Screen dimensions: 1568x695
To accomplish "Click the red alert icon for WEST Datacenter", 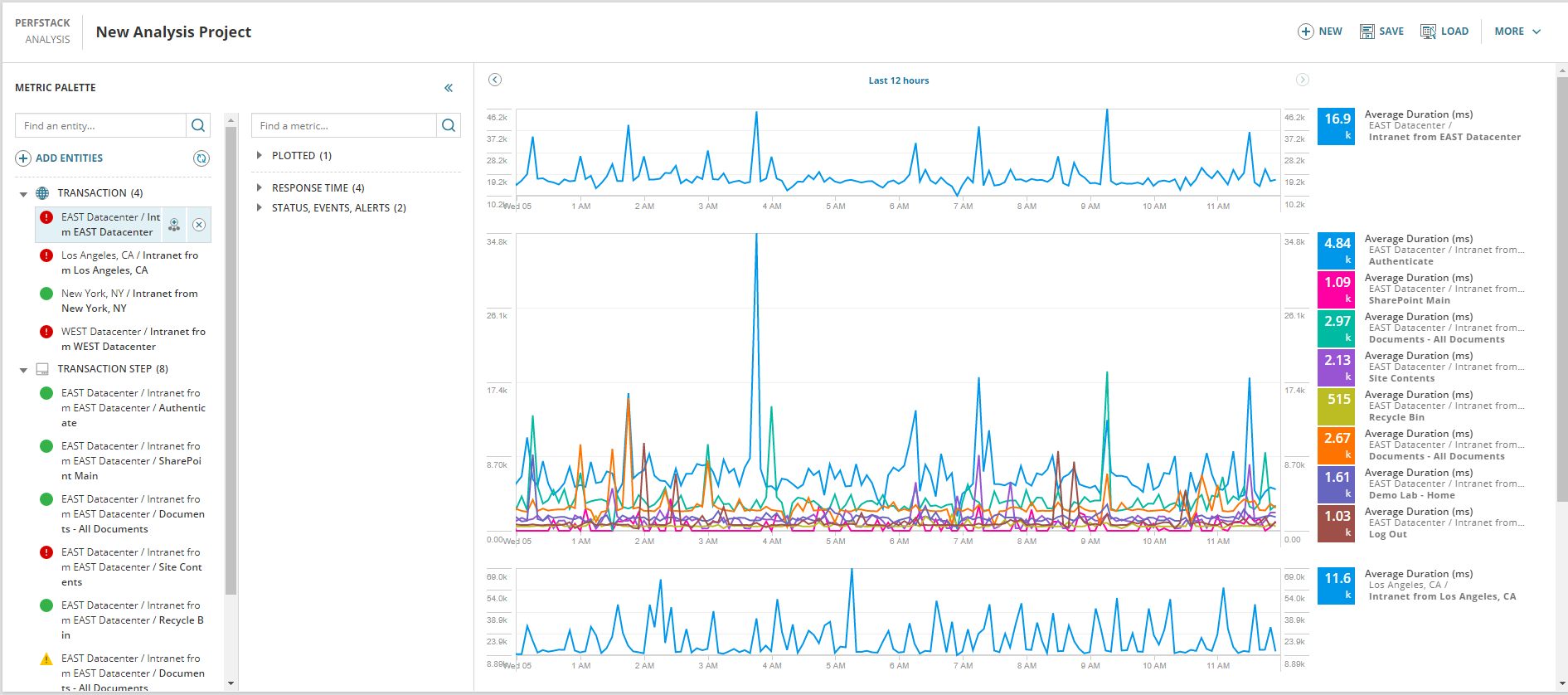I will pos(46,332).
